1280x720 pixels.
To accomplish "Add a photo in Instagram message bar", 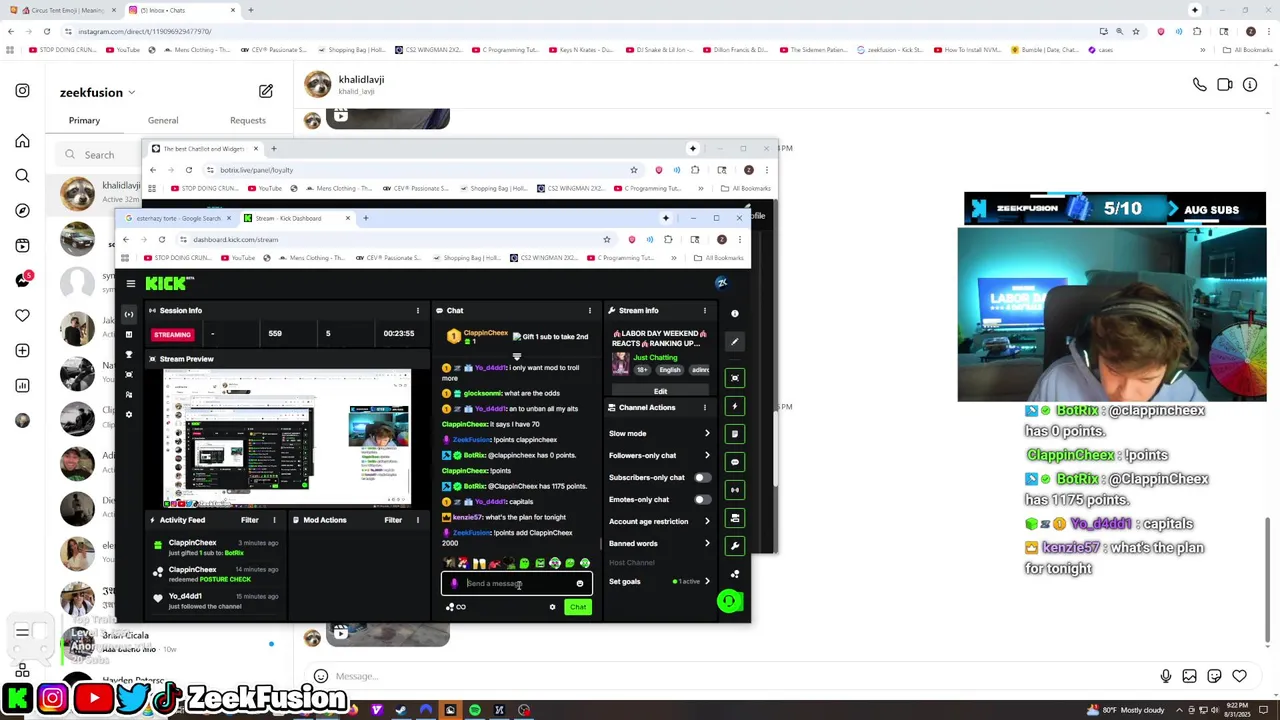I will (1190, 677).
